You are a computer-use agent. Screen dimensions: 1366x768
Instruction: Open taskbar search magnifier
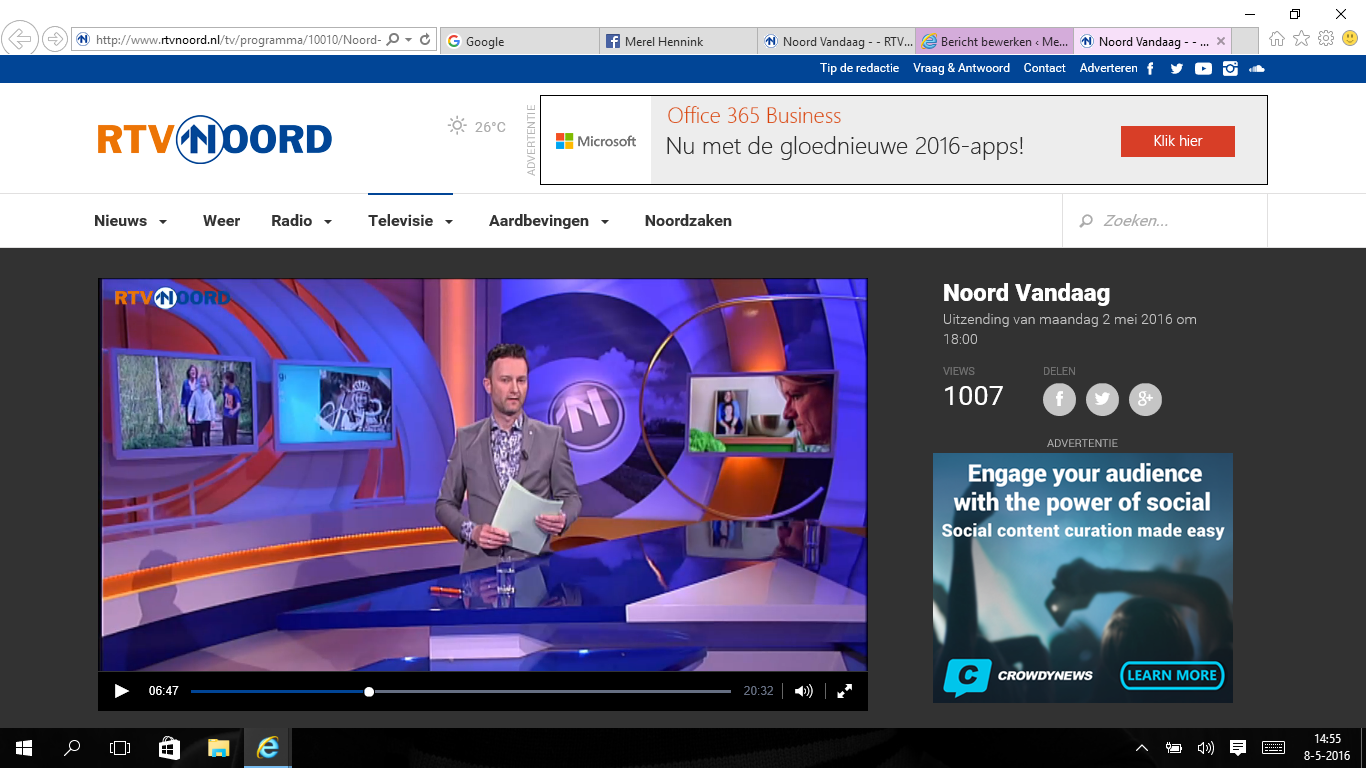[72, 747]
